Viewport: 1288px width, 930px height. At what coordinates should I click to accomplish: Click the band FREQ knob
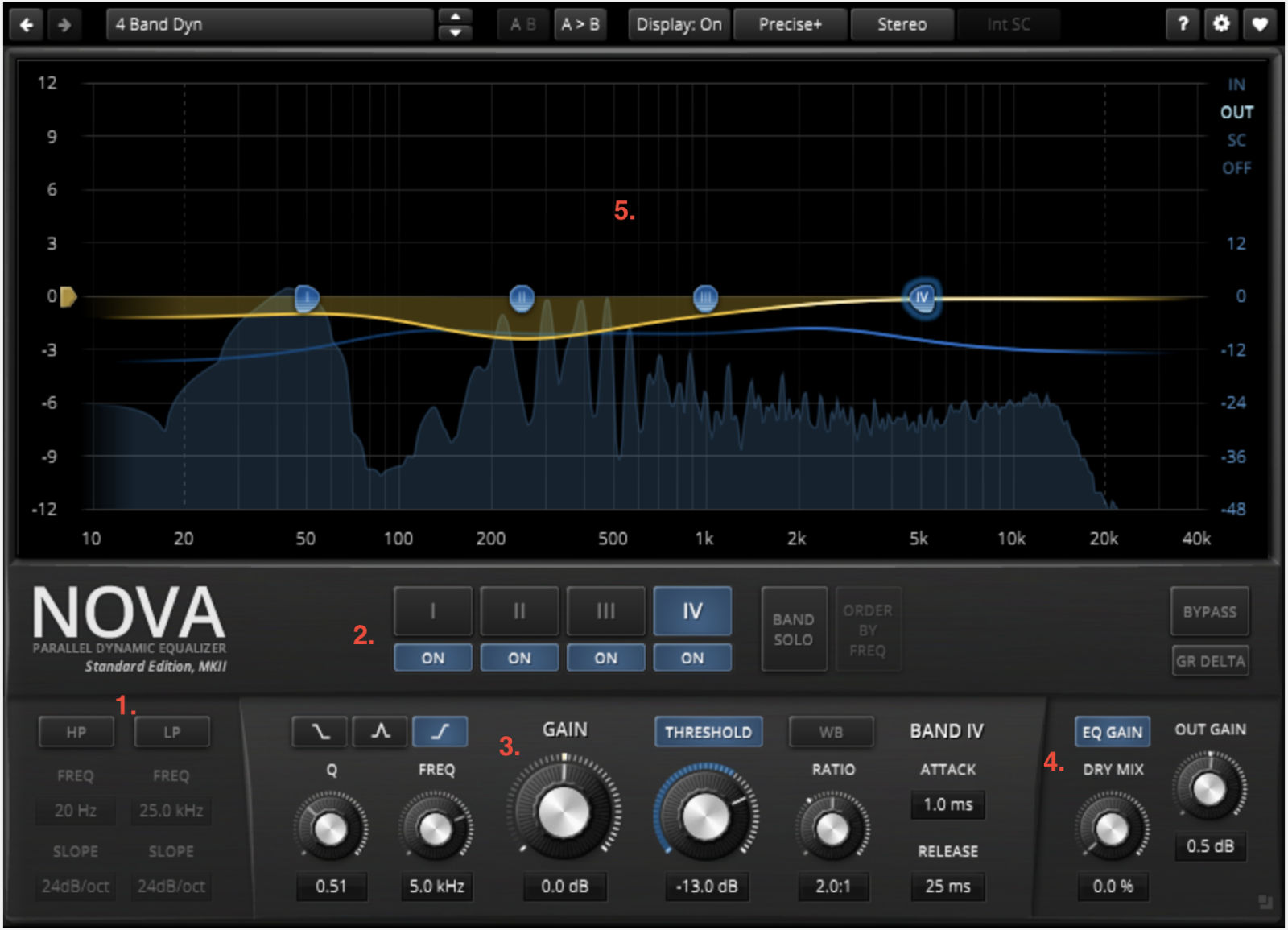(436, 829)
